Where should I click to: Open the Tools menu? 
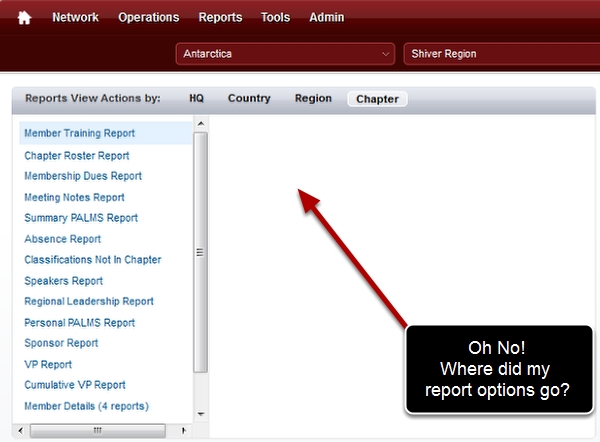275,18
